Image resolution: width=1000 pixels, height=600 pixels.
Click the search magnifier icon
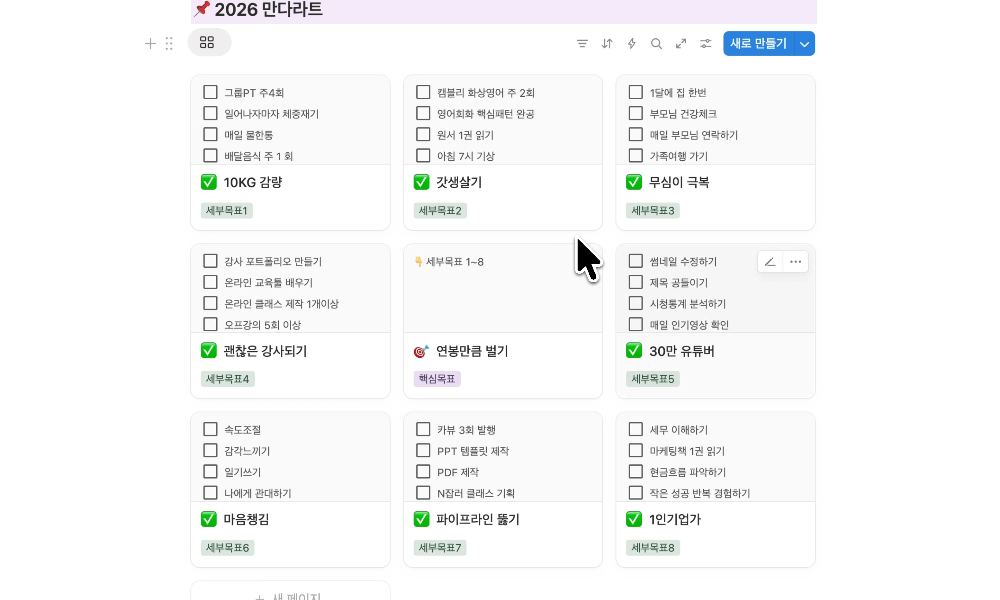(657, 44)
